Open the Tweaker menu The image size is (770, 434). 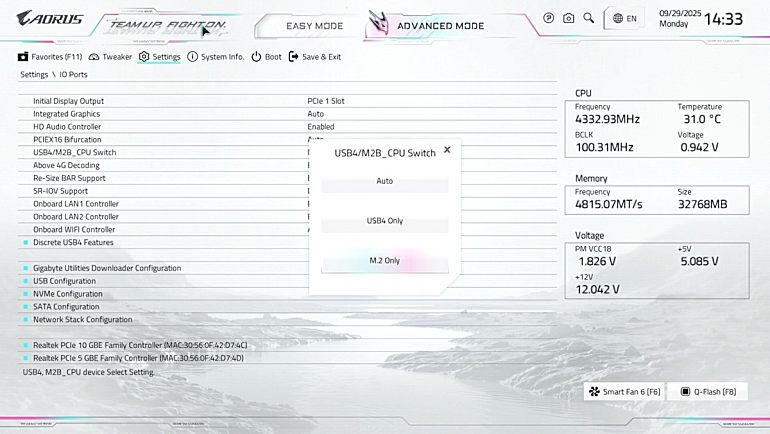coord(110,57)
